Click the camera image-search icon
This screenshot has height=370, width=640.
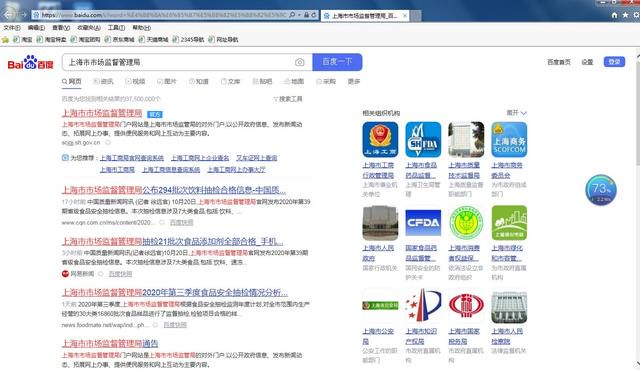point(300,62)
